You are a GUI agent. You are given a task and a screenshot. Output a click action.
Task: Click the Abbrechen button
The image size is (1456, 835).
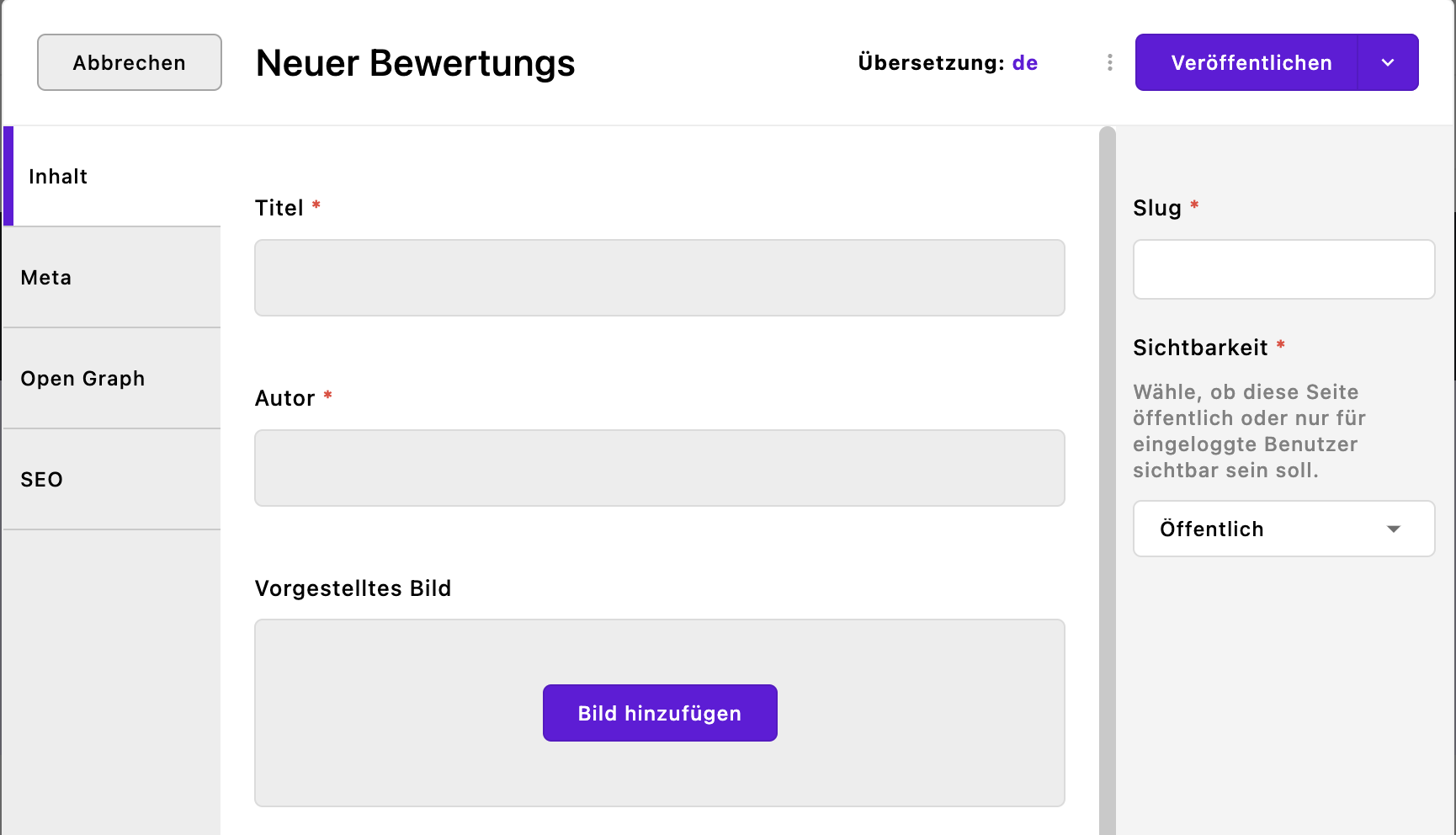pos(129,61)
